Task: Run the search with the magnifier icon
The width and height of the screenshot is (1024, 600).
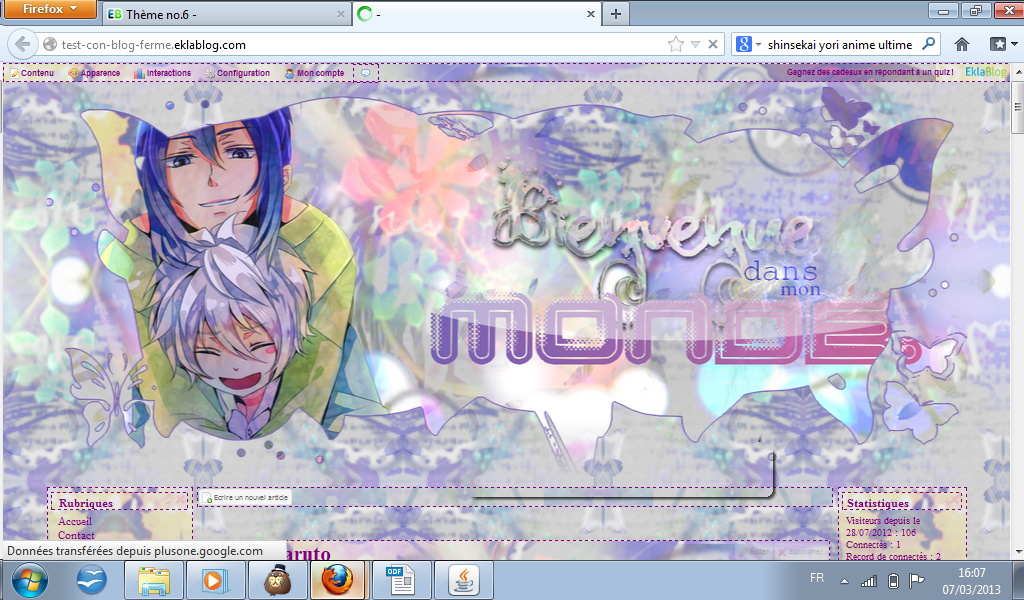Action: pyautogui.click(x=928, y=44)
